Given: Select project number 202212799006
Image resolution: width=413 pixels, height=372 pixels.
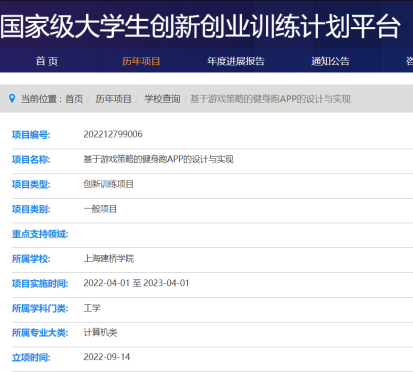Looking at the screenshot, I should [x=113, y=134].
